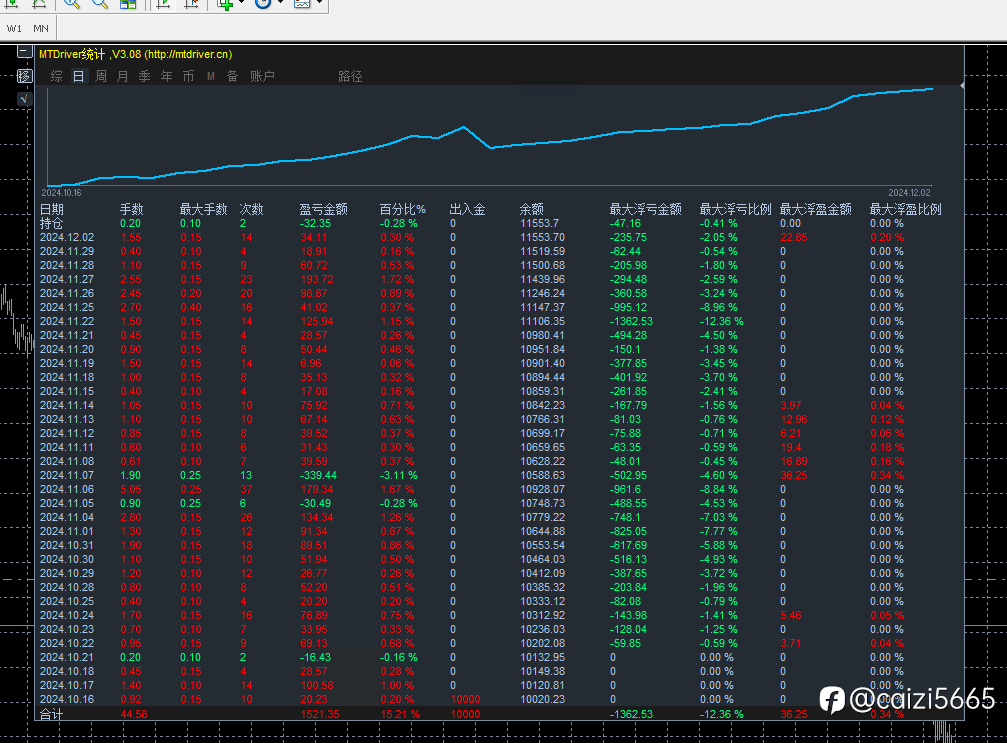Click the chart shift toolbar icon

pos(192,5)
